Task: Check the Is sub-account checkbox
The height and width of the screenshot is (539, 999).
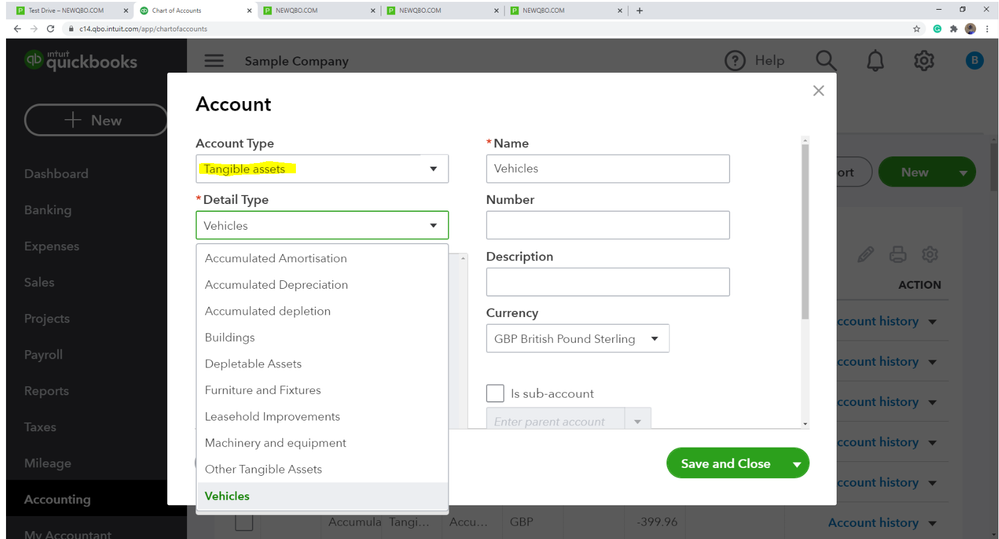Action: click(x=495, y=393)
